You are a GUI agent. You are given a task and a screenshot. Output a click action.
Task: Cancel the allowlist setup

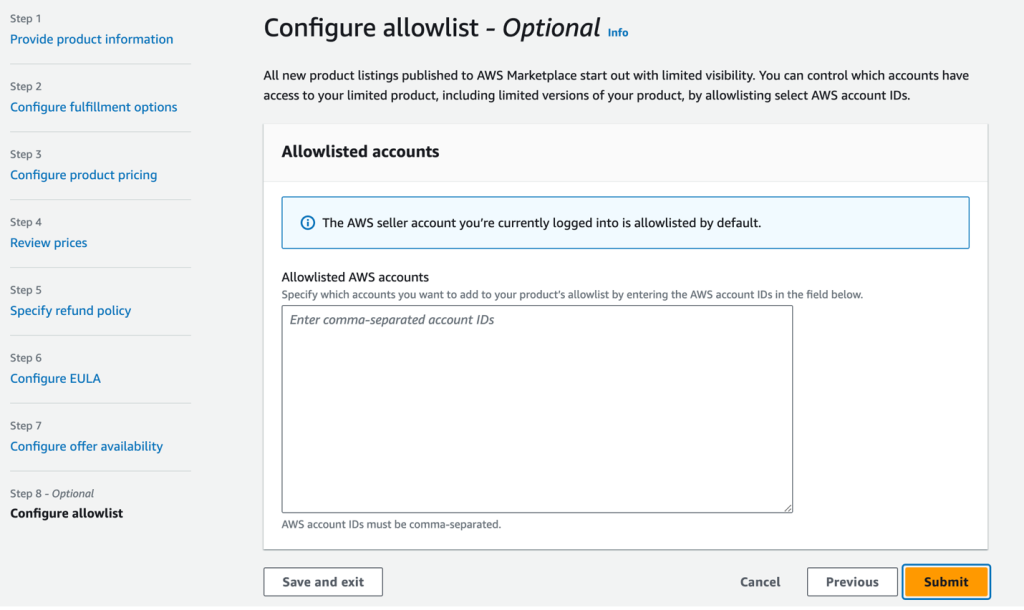759,581
